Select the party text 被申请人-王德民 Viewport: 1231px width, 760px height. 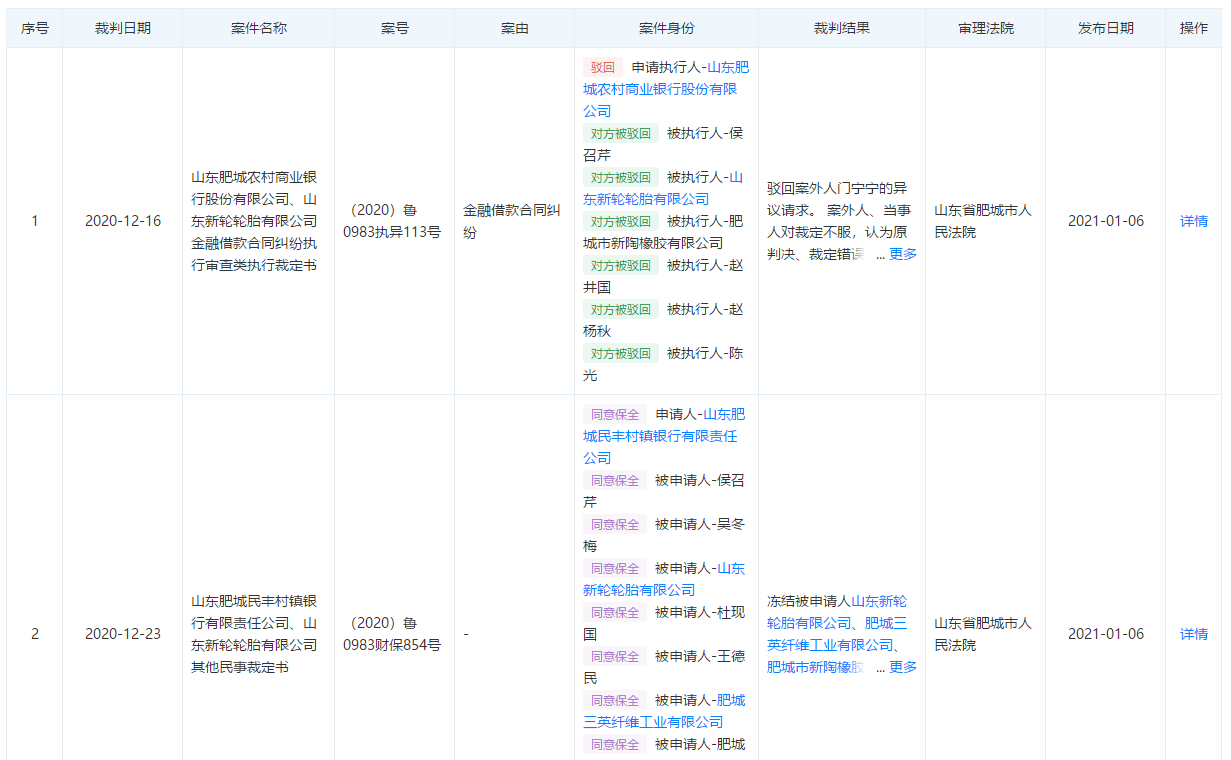pos(664,667)
